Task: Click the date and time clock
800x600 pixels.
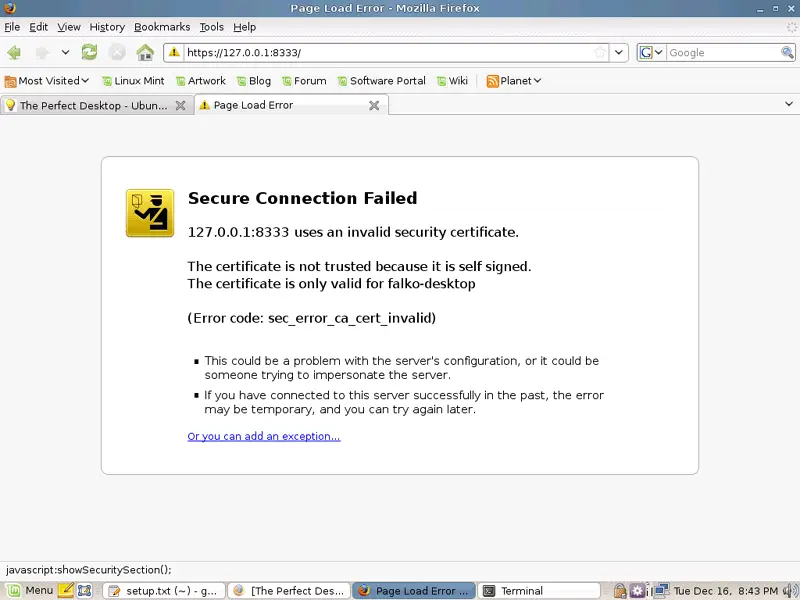Action: point(726,590)
